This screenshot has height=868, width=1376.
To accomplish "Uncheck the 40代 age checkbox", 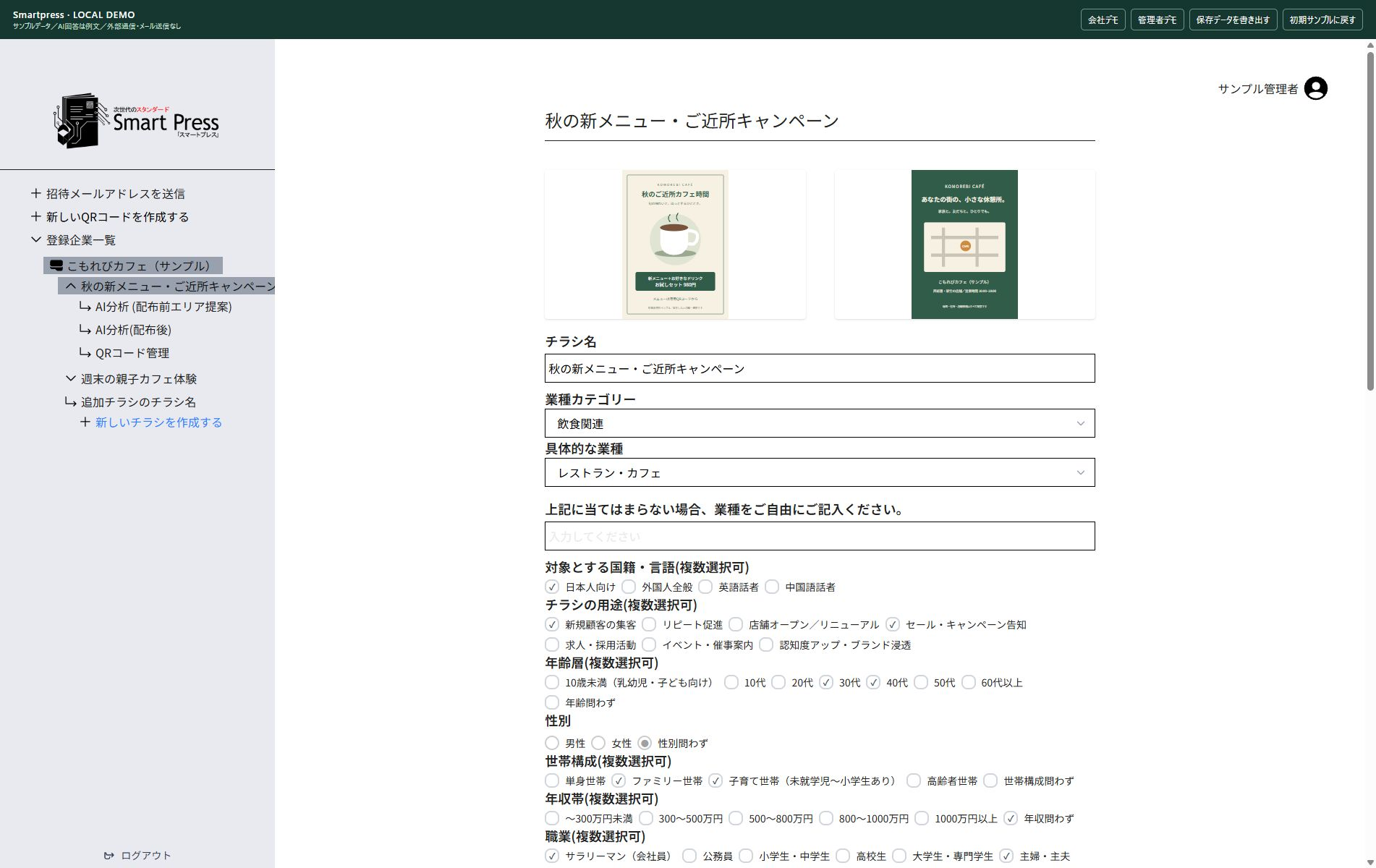I will click(x=873, y=682).
